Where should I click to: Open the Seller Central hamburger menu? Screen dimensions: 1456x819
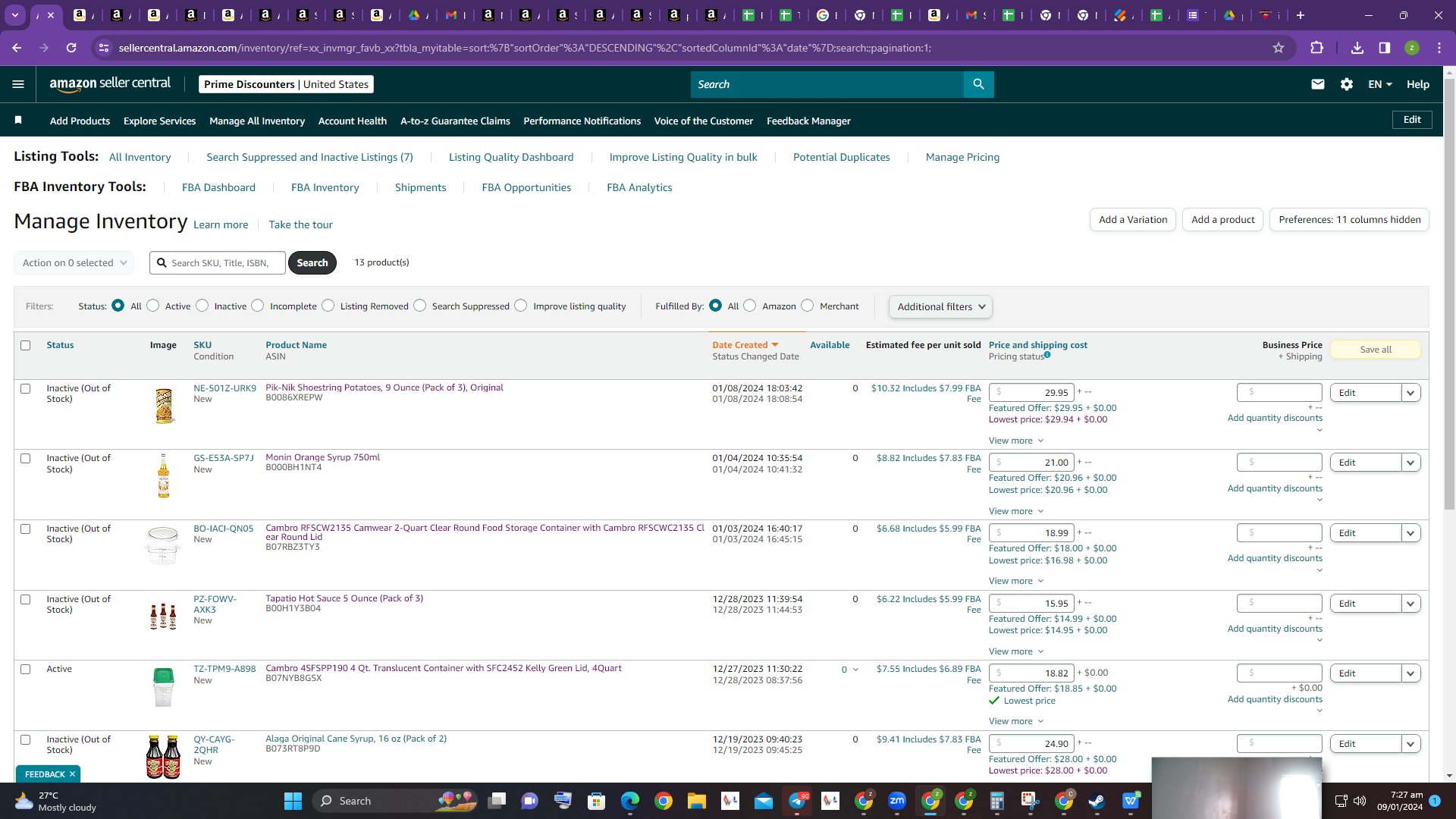[18, 84]
